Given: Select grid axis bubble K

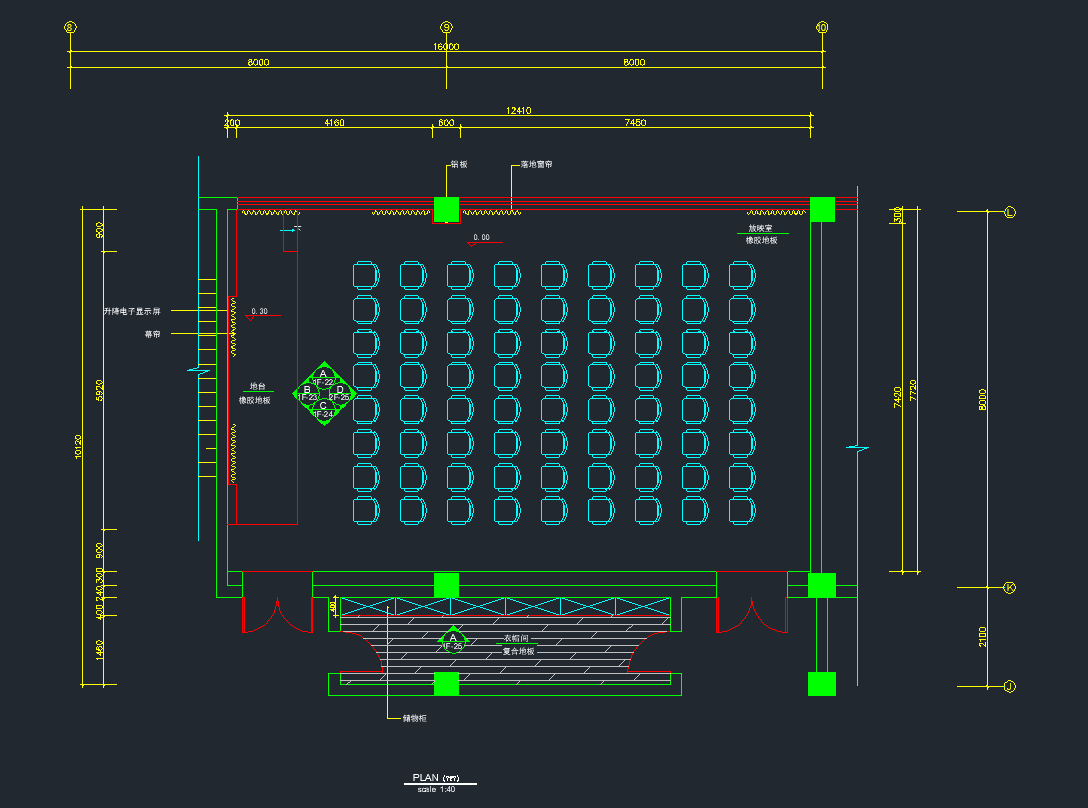Looking at the screenshot, I should tap(1009, 588).
